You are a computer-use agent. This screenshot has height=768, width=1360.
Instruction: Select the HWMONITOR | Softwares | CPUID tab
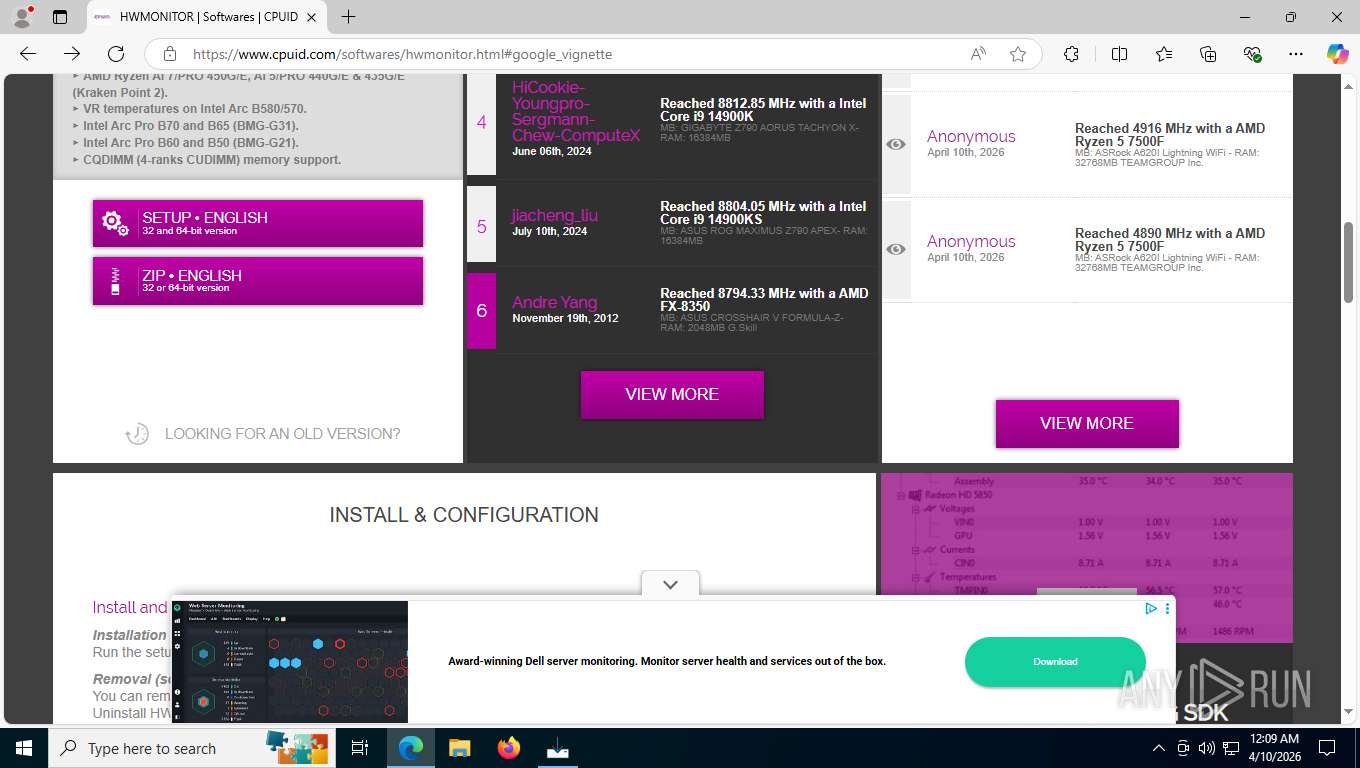point(207,17)
